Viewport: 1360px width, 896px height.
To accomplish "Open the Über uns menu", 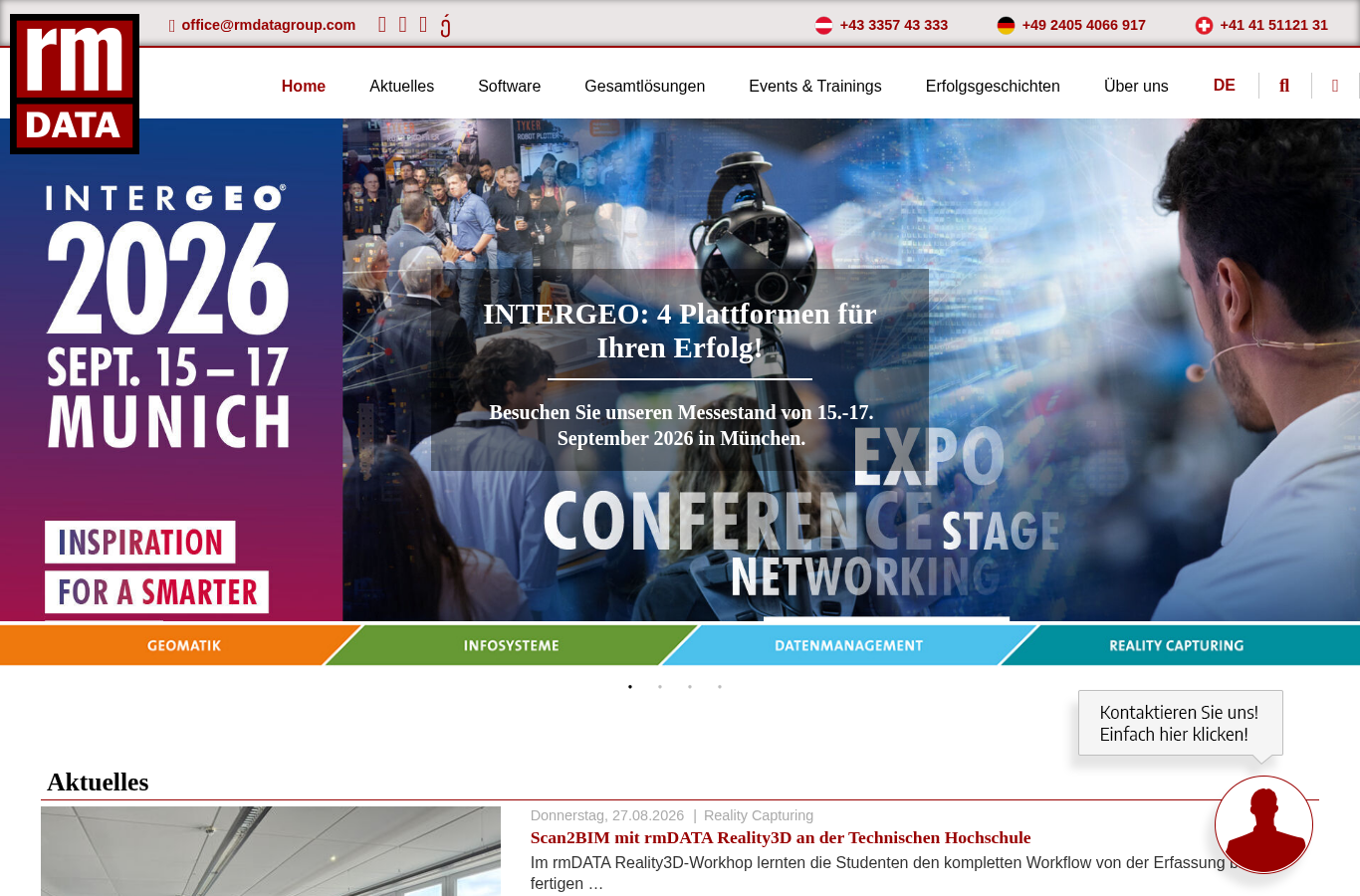I will [1136, 87].
